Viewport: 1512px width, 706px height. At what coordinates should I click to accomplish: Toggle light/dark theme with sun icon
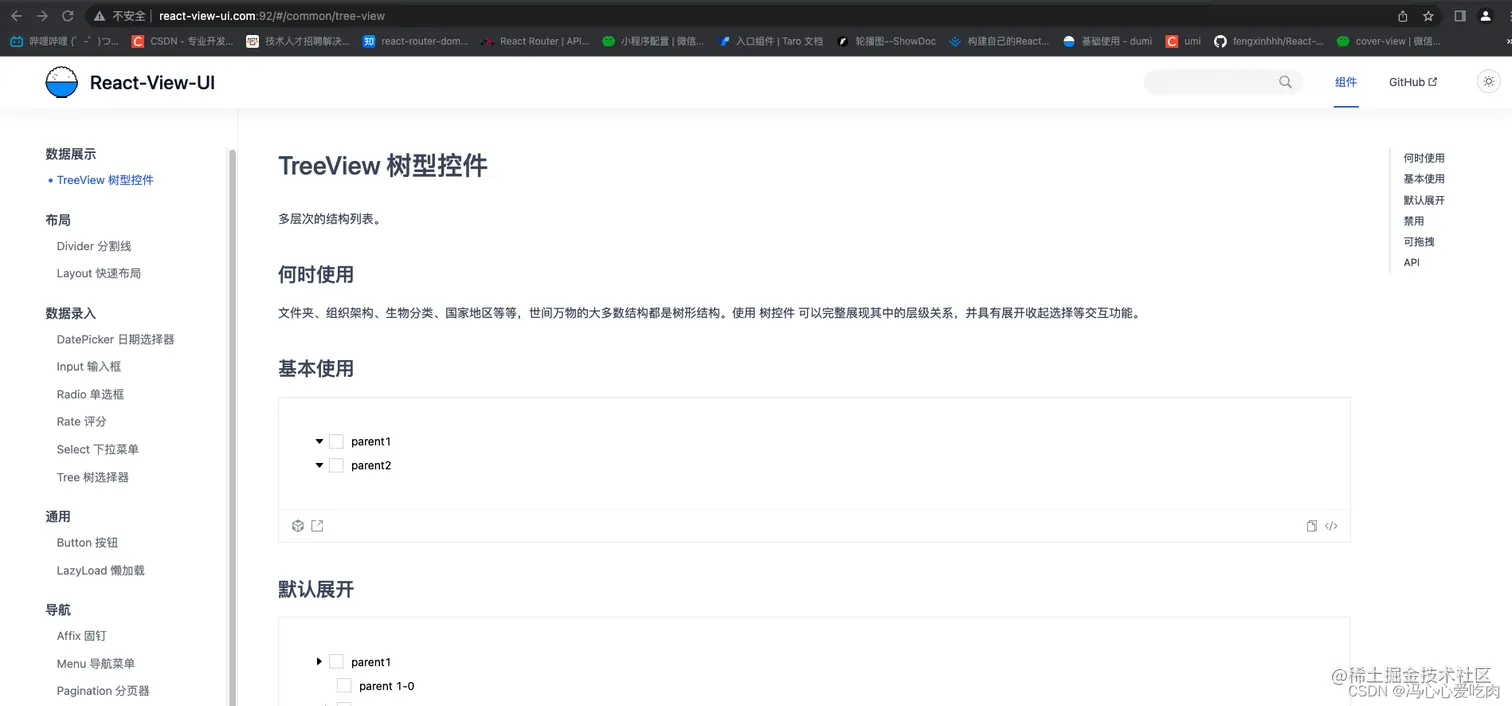(1488, 81)
